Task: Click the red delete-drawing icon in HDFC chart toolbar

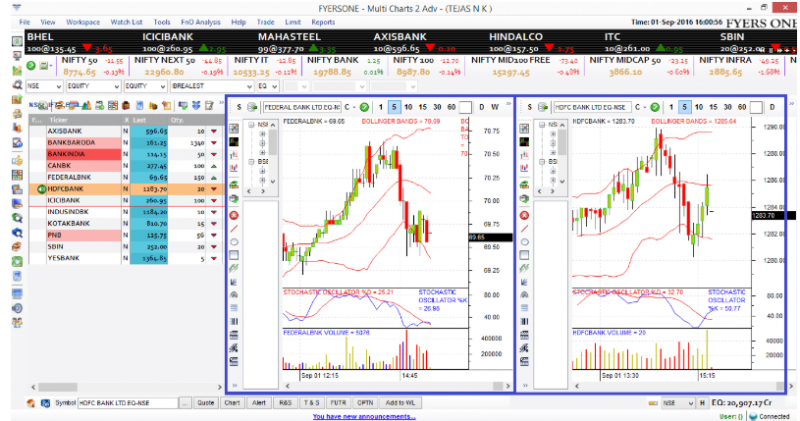Action: click(524, 215)
